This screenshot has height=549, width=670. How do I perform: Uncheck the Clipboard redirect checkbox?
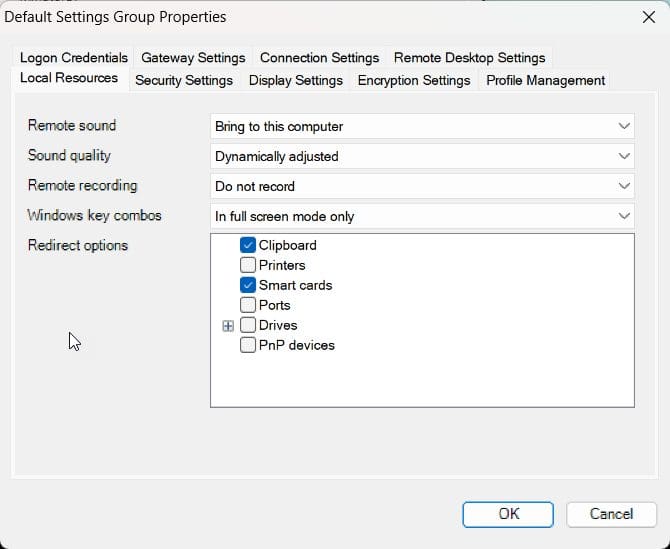tap(248, 245)
